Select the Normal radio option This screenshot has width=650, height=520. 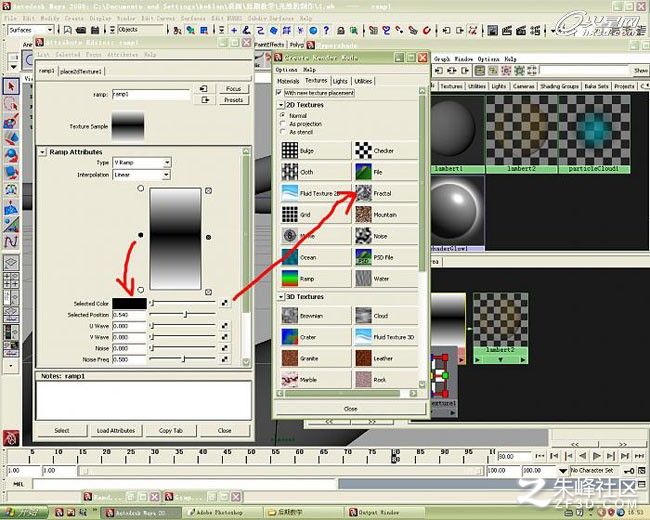tap(283, 115)
